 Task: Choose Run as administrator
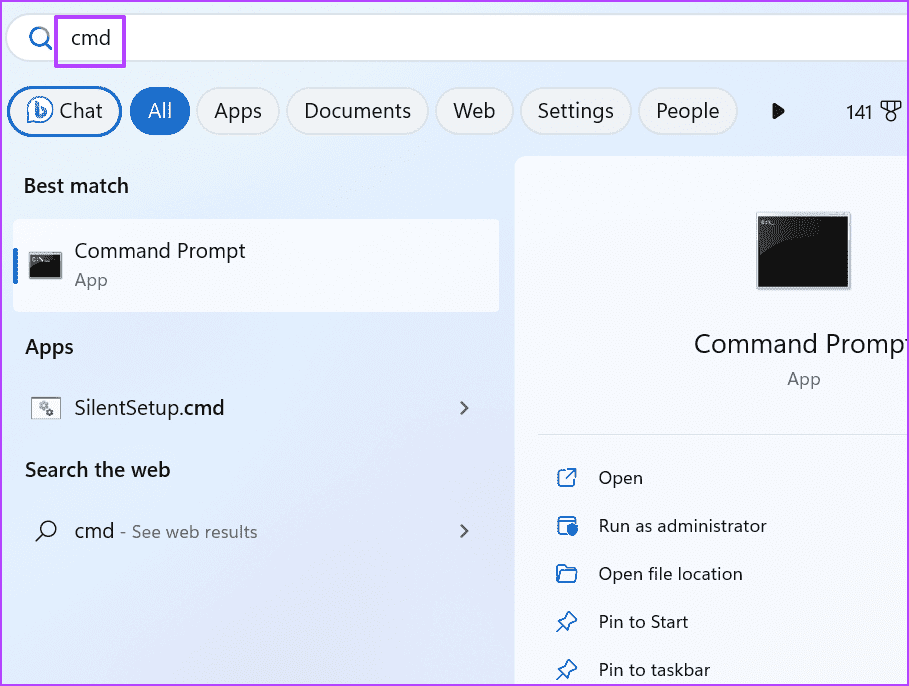pos(682,526)
